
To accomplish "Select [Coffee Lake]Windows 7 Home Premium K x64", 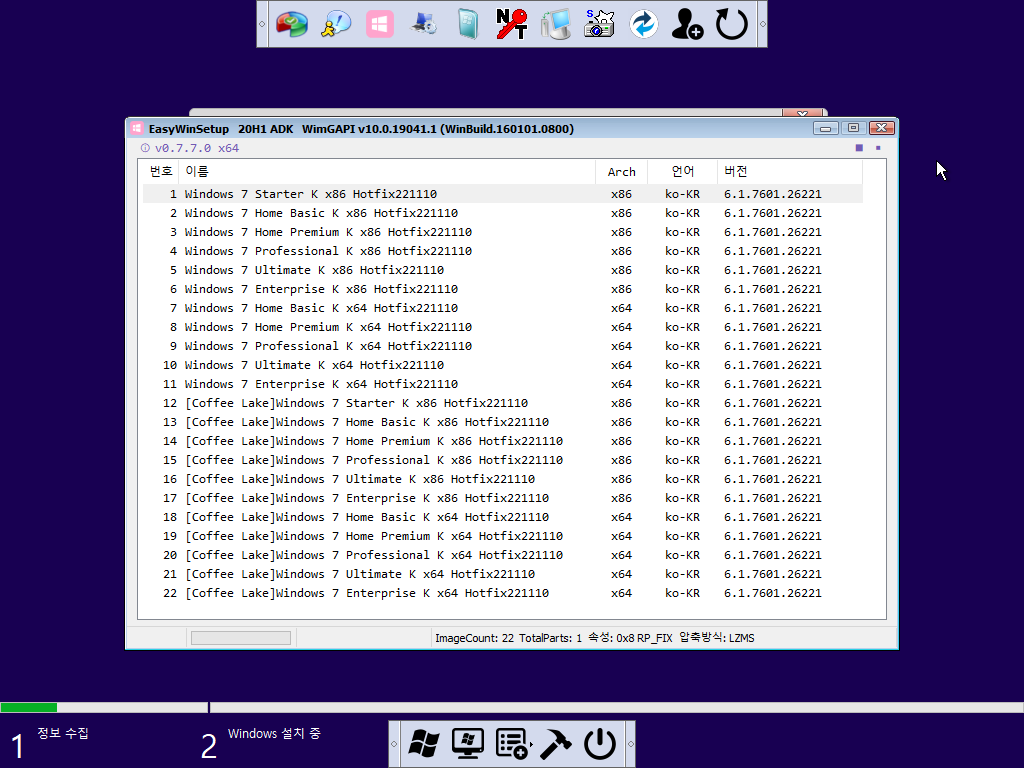I will (x=503, y=536).
